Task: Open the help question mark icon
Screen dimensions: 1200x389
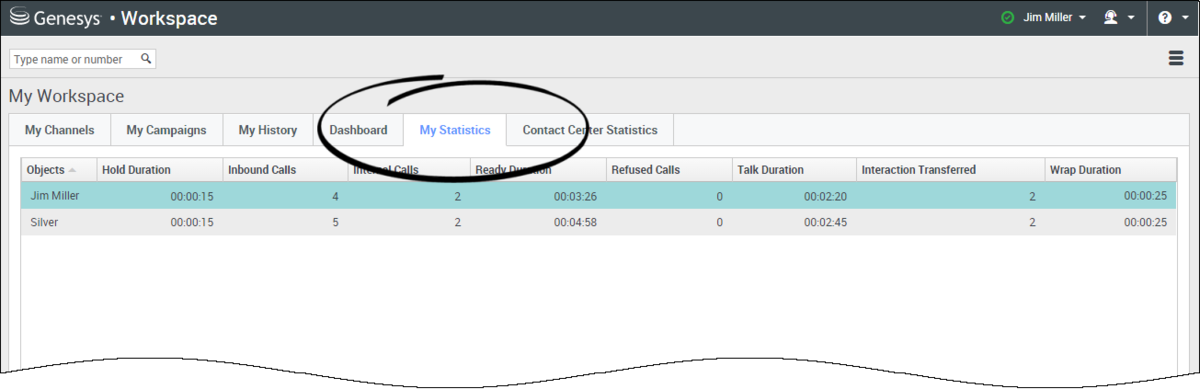Action: (1165, 18)
